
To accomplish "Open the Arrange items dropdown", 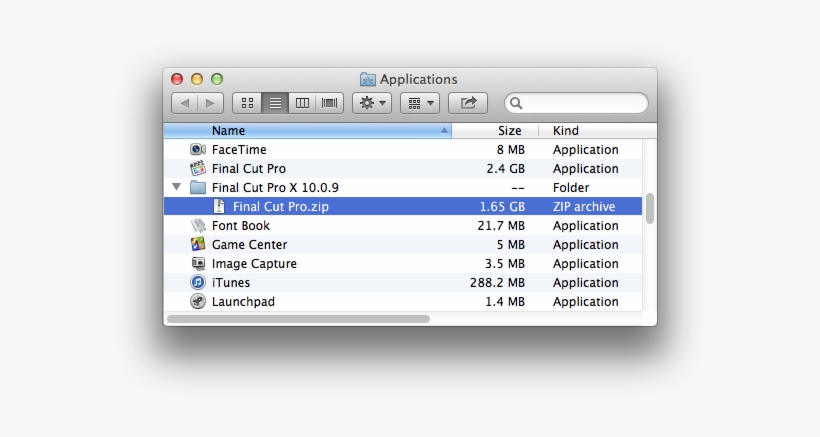I will (420, 103).
